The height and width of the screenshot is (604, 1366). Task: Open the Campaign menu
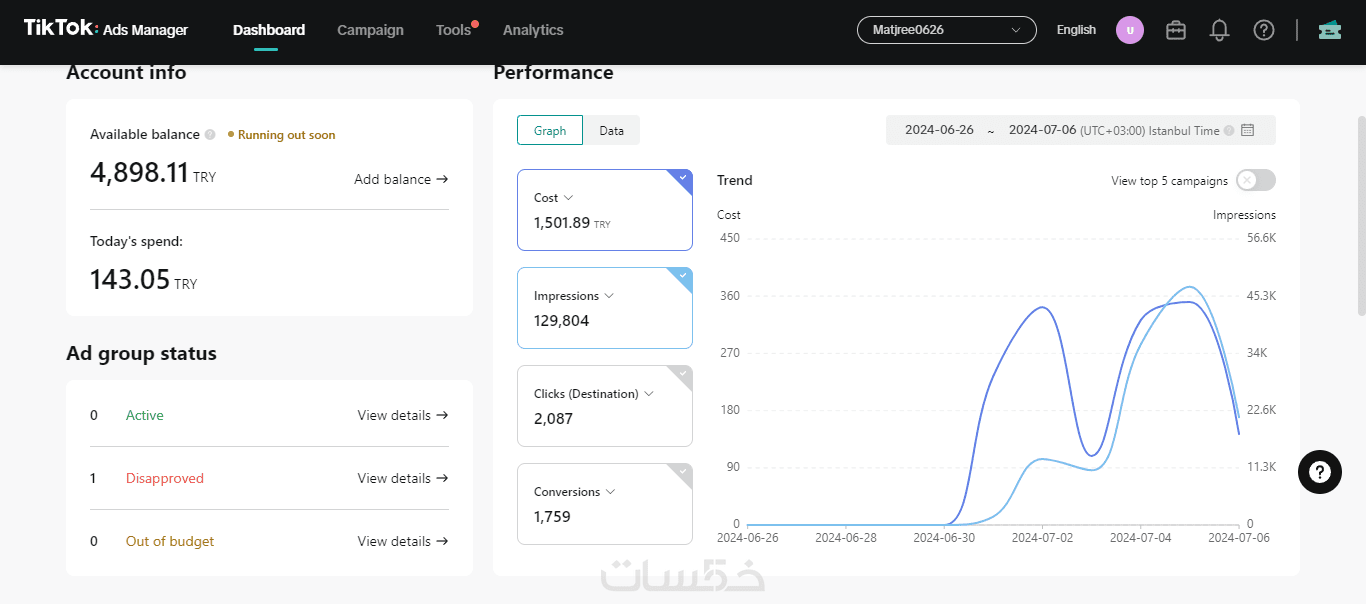pyautogui.click(x=370, y=30)
